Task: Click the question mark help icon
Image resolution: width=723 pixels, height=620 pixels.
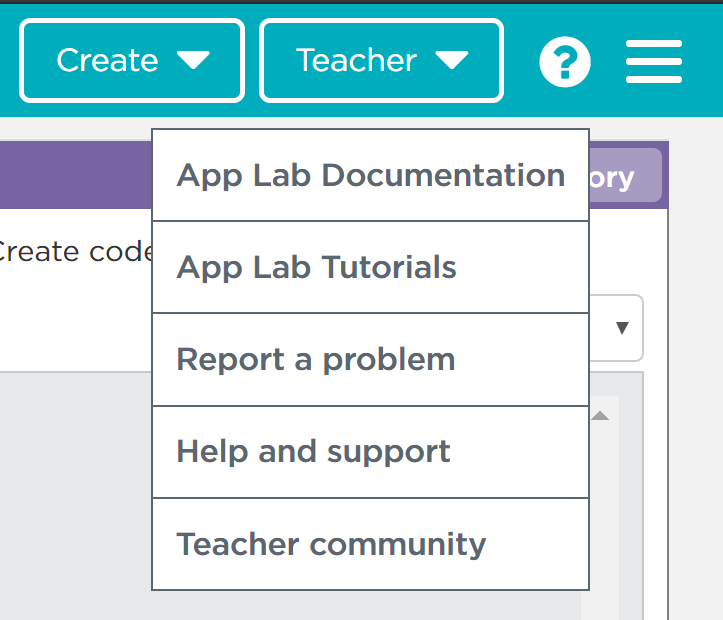Action: click(x=564, y=62)
